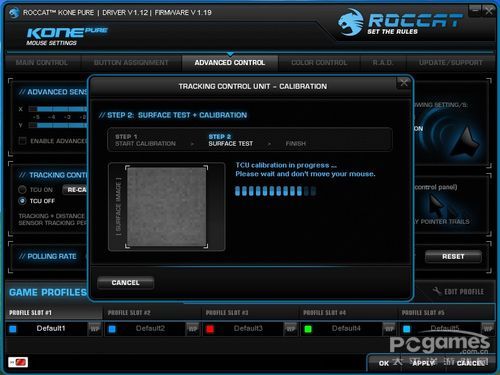Click the Reset button
The height and width of the screenshot is (375, 500).
click(453, 256)
